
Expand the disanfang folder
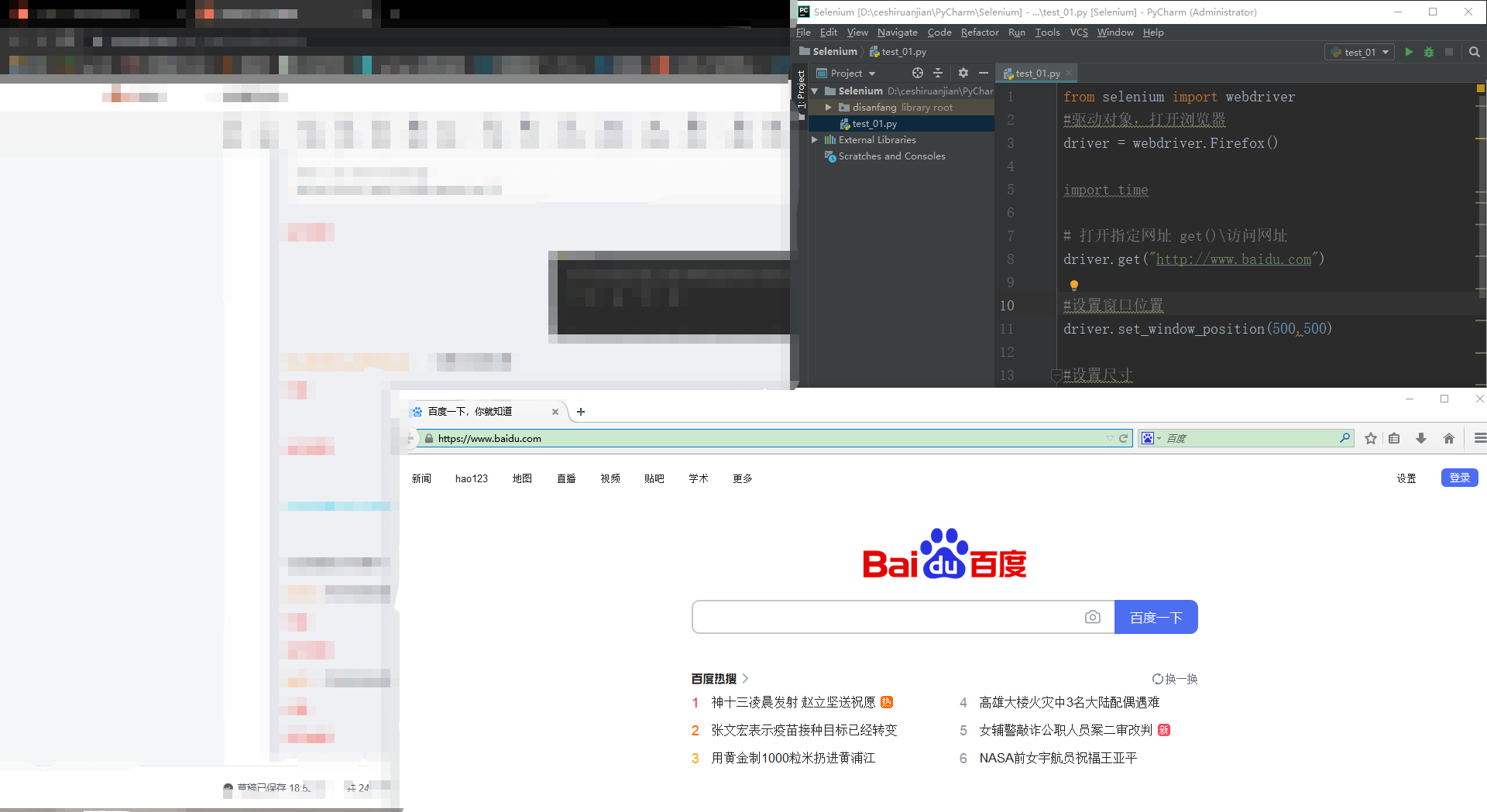[x=829, y=107]
